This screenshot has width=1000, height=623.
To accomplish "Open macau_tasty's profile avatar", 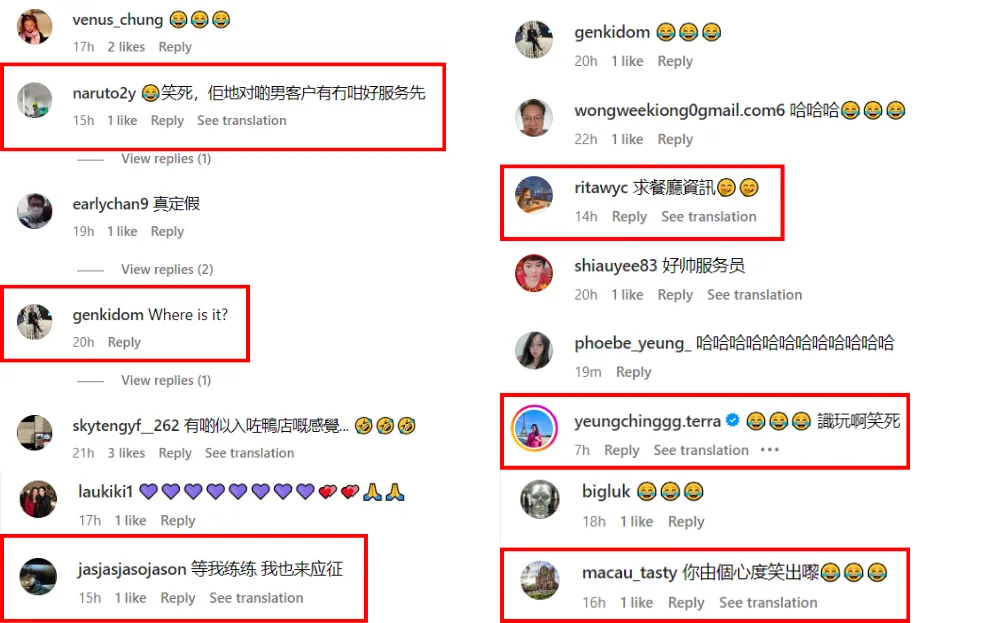I will point(540,580).
